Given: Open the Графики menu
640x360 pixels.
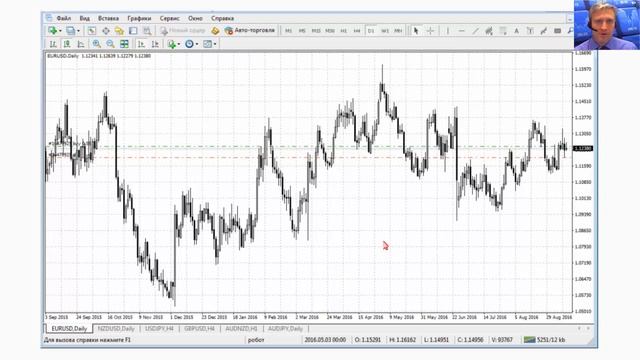Looking at the screenshot, I should point(139,18).
